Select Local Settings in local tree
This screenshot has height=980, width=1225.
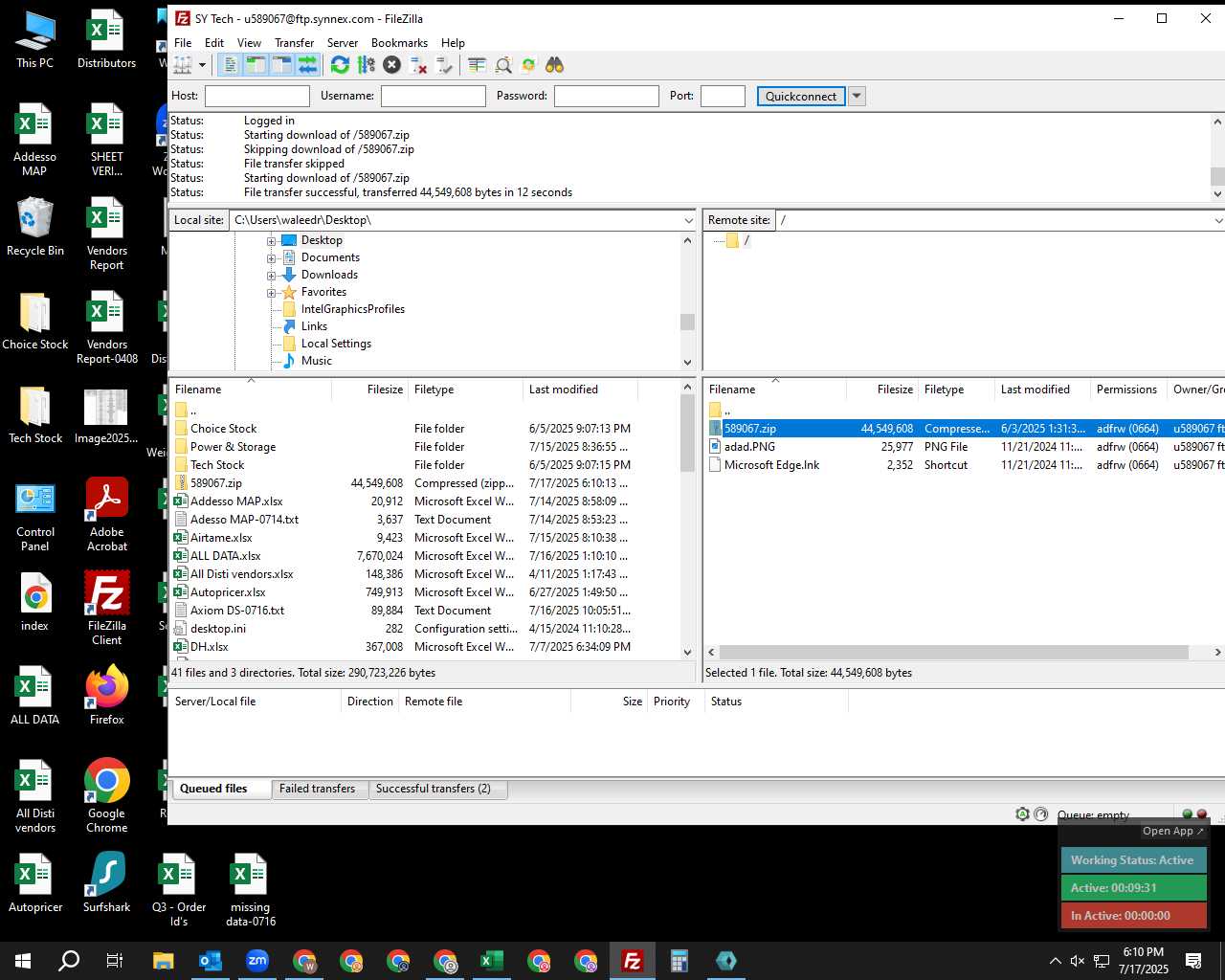(336, 344)
